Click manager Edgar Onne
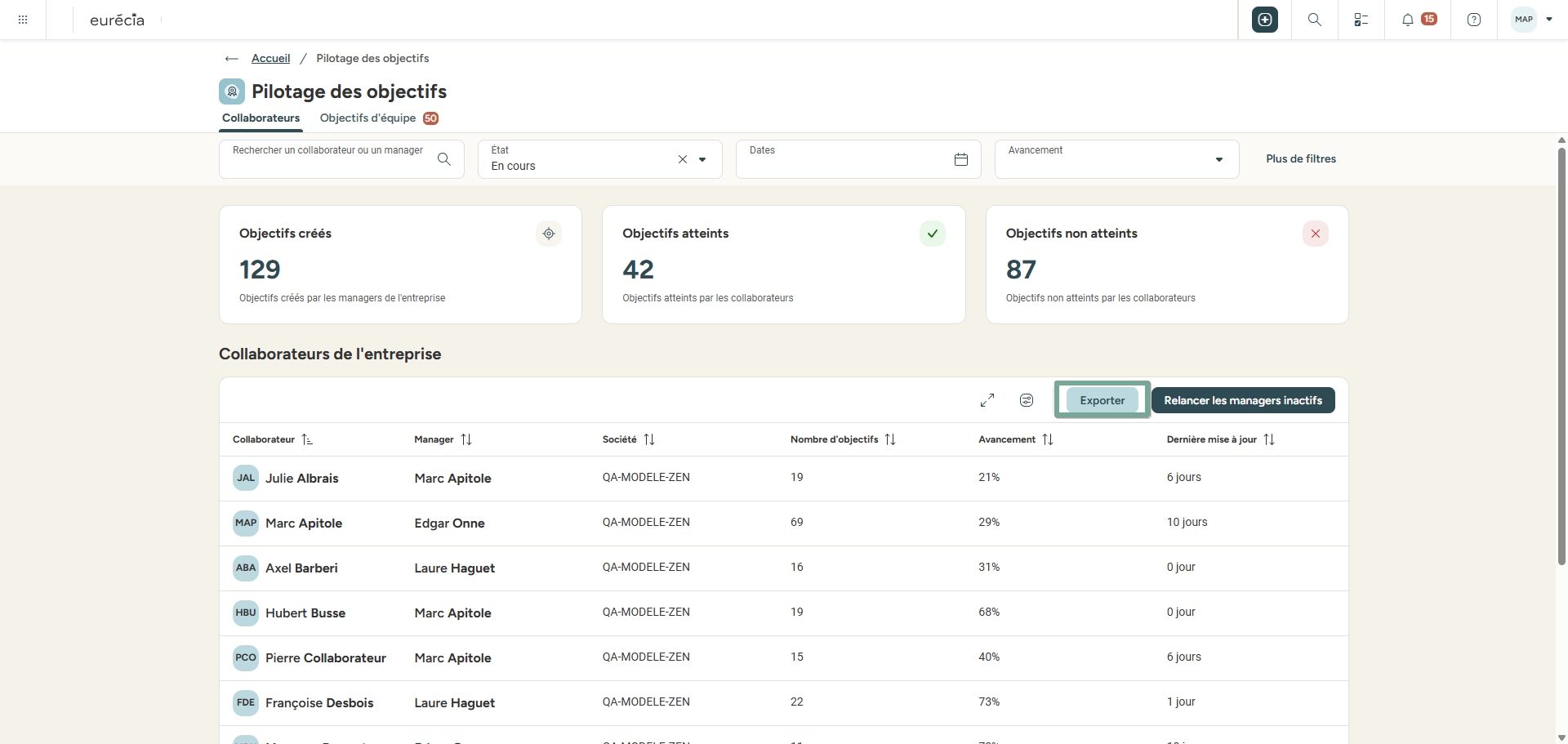The height and width of the screenshot is (744, 1568). point(449,523)
